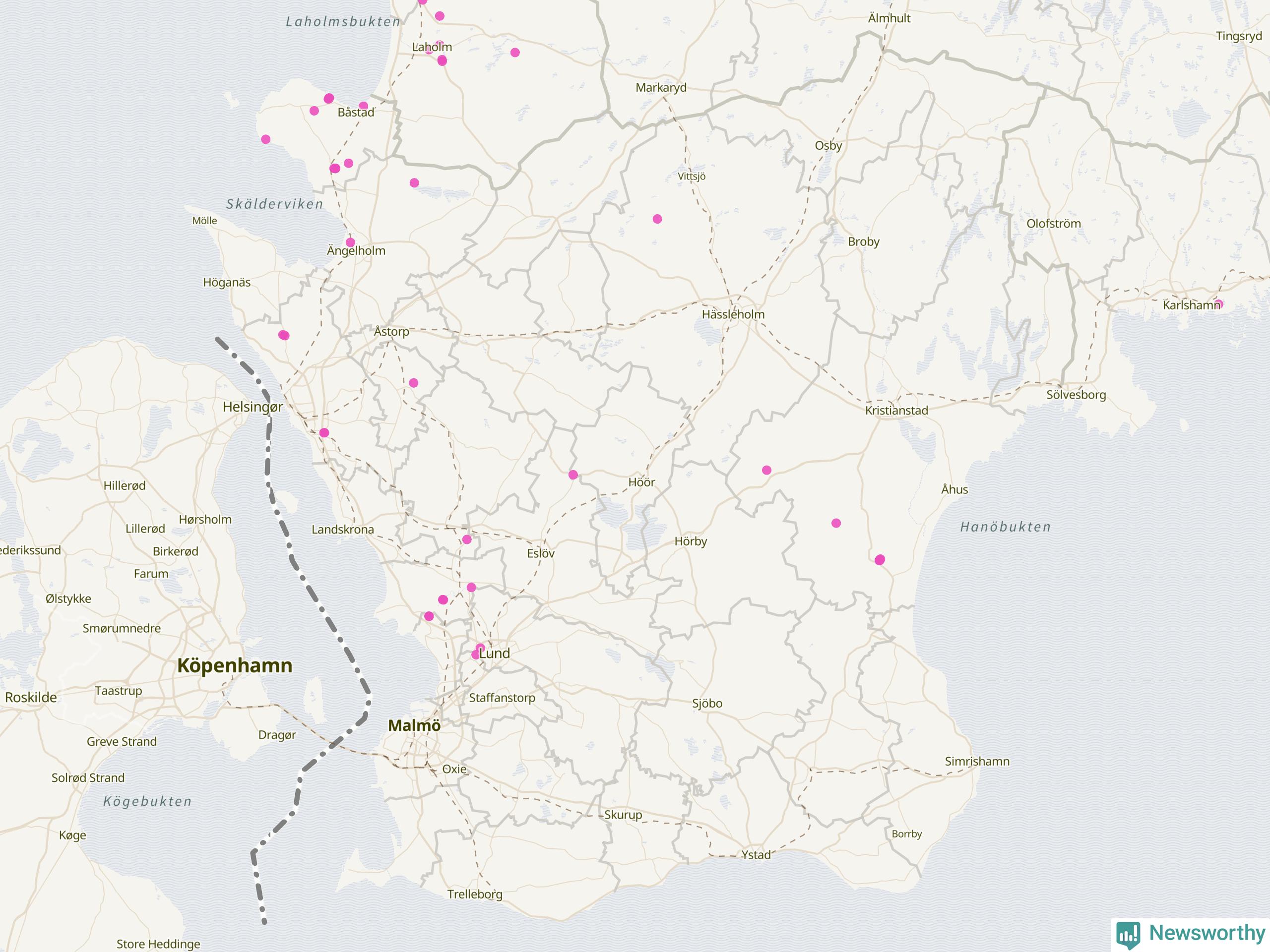Click the Birkerød label
The height and width of the screenshot is (952, 1270).
point(175,551)
